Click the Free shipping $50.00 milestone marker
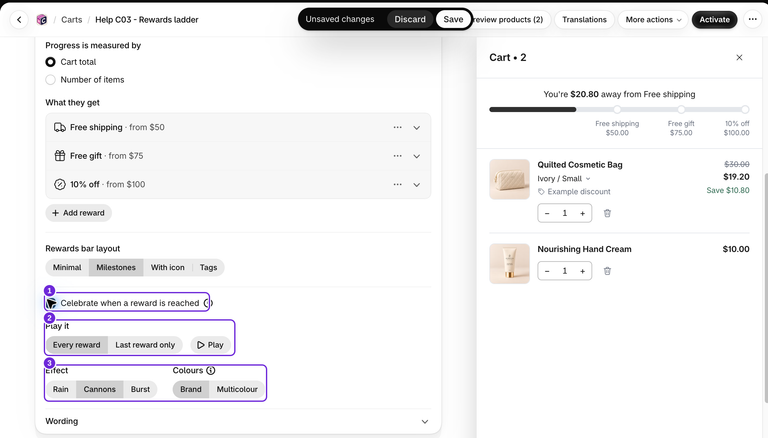The width and height of the screenshot is (768, 438). pyautogui.click(x=617, y=110)
